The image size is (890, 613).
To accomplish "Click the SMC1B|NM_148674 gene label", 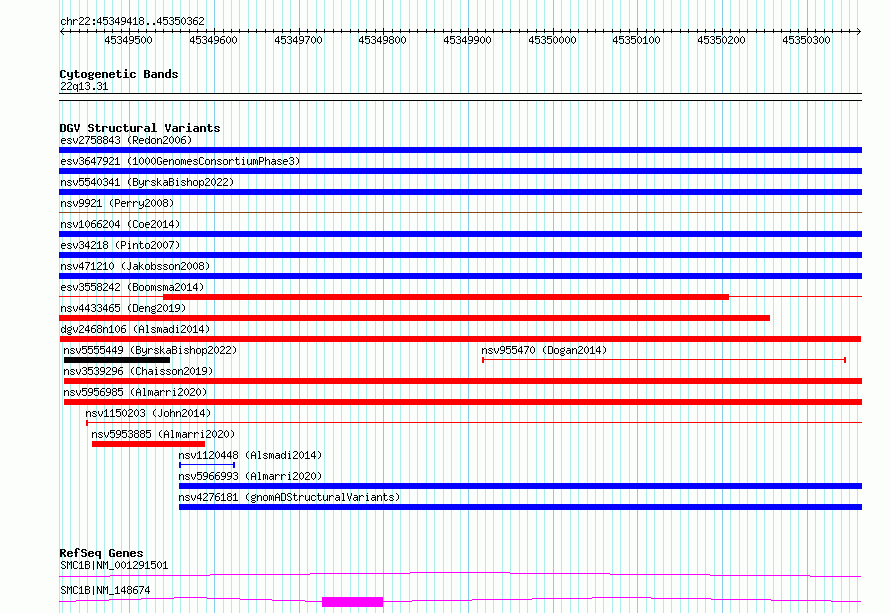I will coord(105,590).
